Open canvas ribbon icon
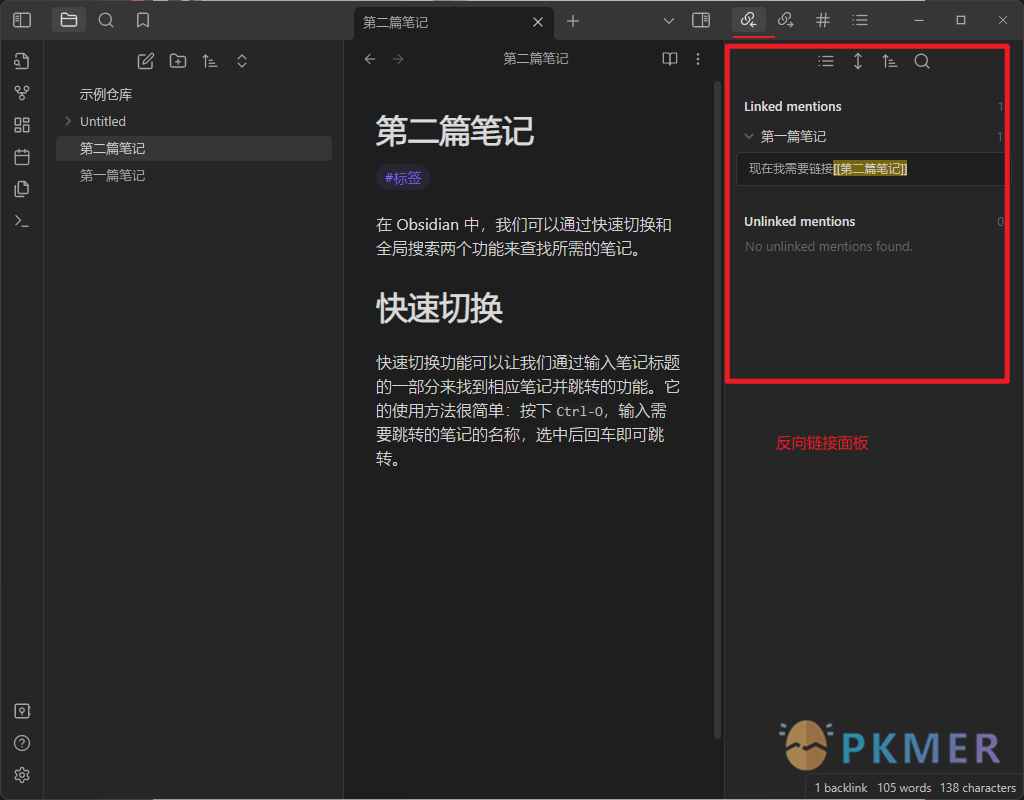Screen dimensions: 1024x800 (x=22, y=125)
